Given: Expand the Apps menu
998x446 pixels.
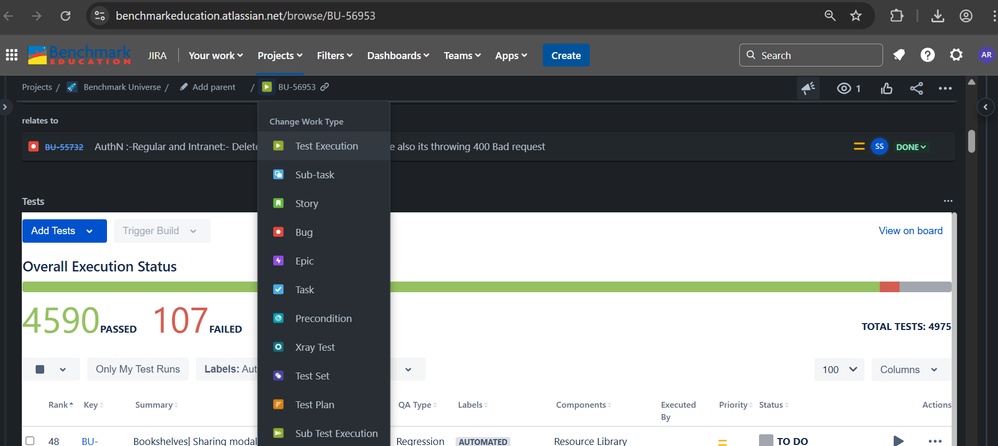Looking at the screenshot, I should pos(511,55).
